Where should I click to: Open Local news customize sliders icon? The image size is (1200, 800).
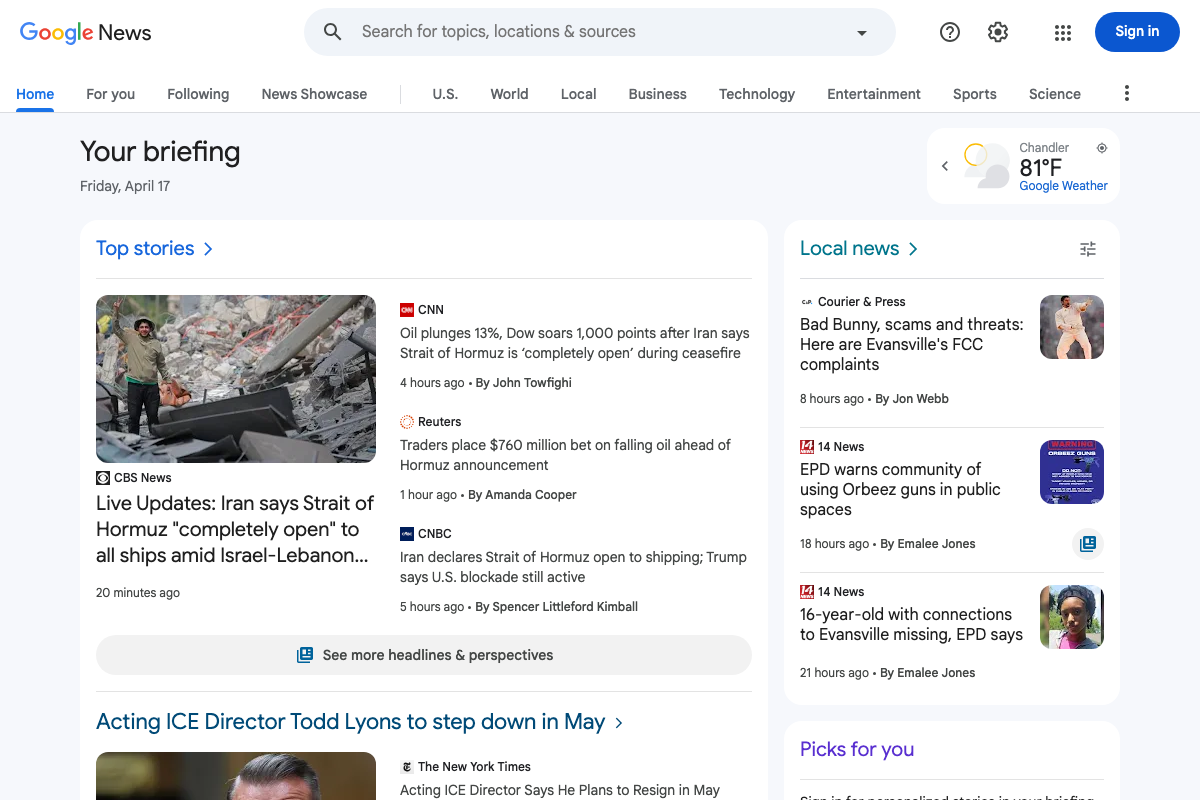click(1088, 249)
